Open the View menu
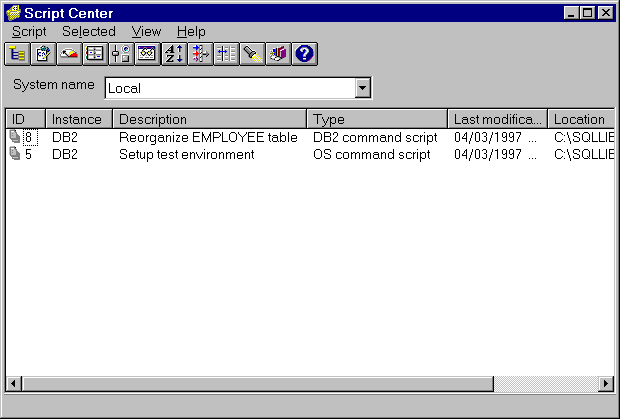This screenshot has height=419, width=620. coord(146,32)
